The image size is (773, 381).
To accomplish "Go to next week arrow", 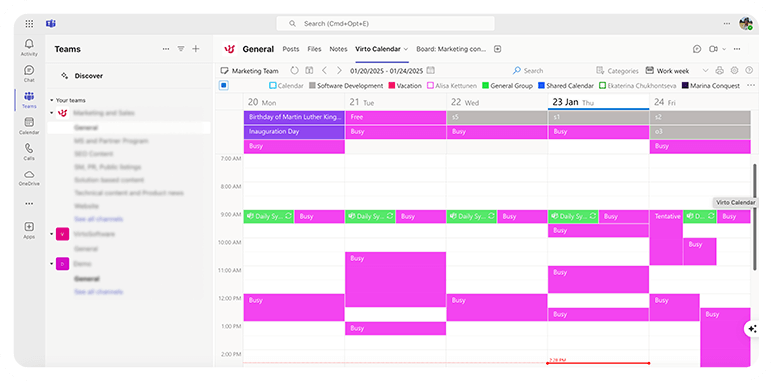I will [x=339, y=70].
